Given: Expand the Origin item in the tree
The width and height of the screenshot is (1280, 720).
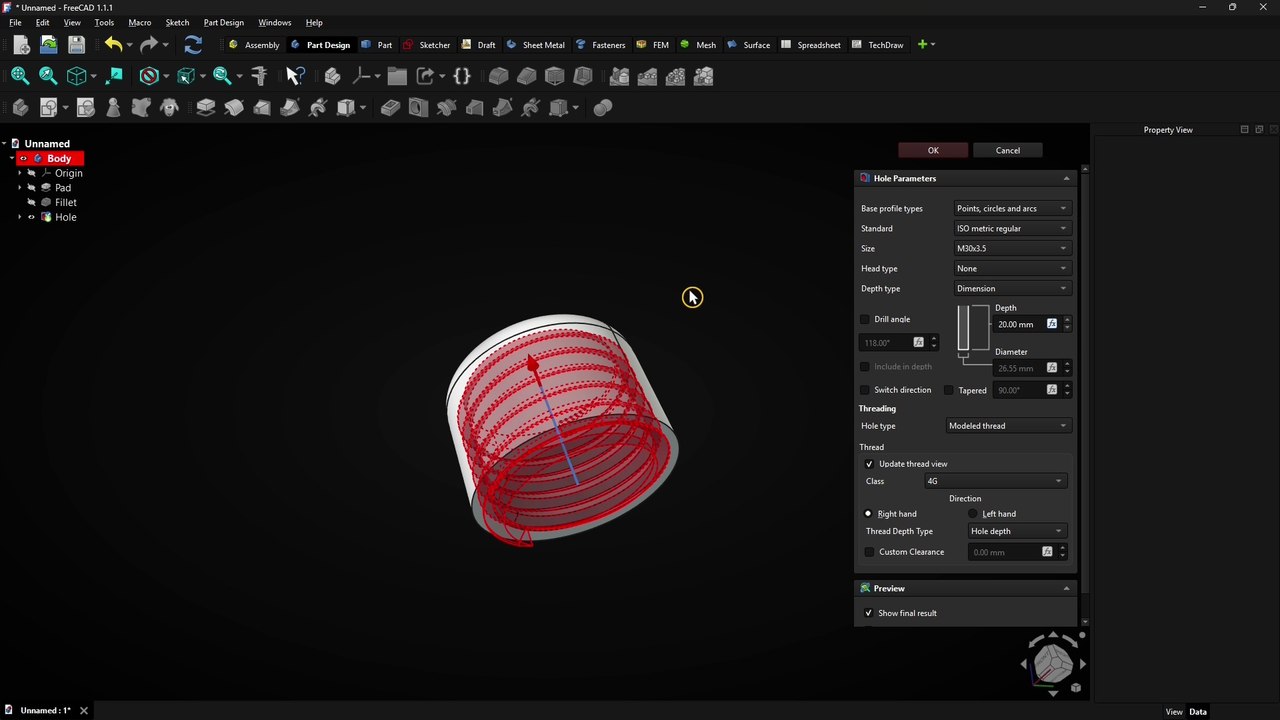Looking at the screenshot, I should pyautogui.click(x=19, y=173).
